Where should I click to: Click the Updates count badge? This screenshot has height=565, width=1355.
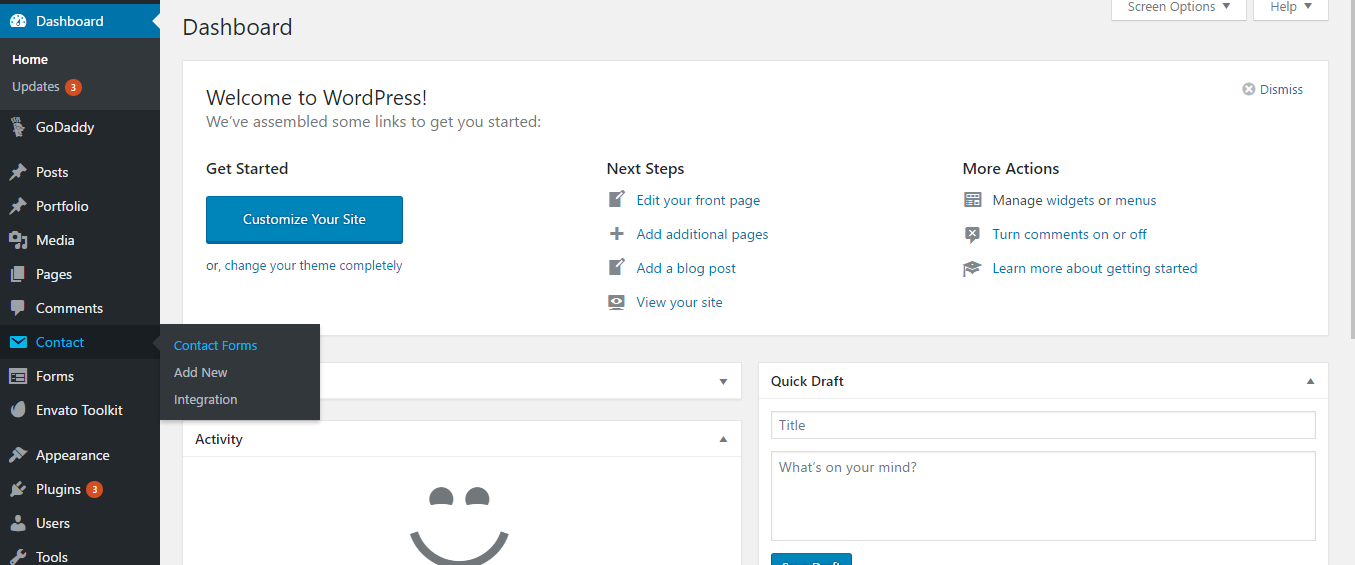pyautogui.click(x=73, y=87)
